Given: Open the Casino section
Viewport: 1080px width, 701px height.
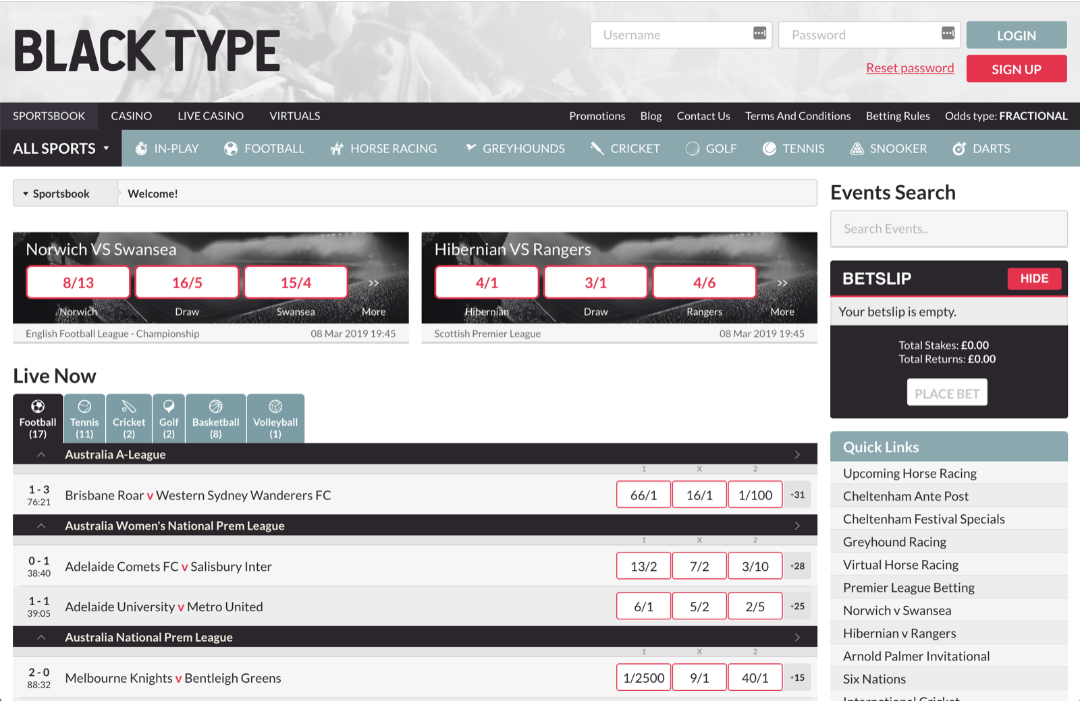Looking at the screenshot, I should pyautogui.click(x=132, y=116).
